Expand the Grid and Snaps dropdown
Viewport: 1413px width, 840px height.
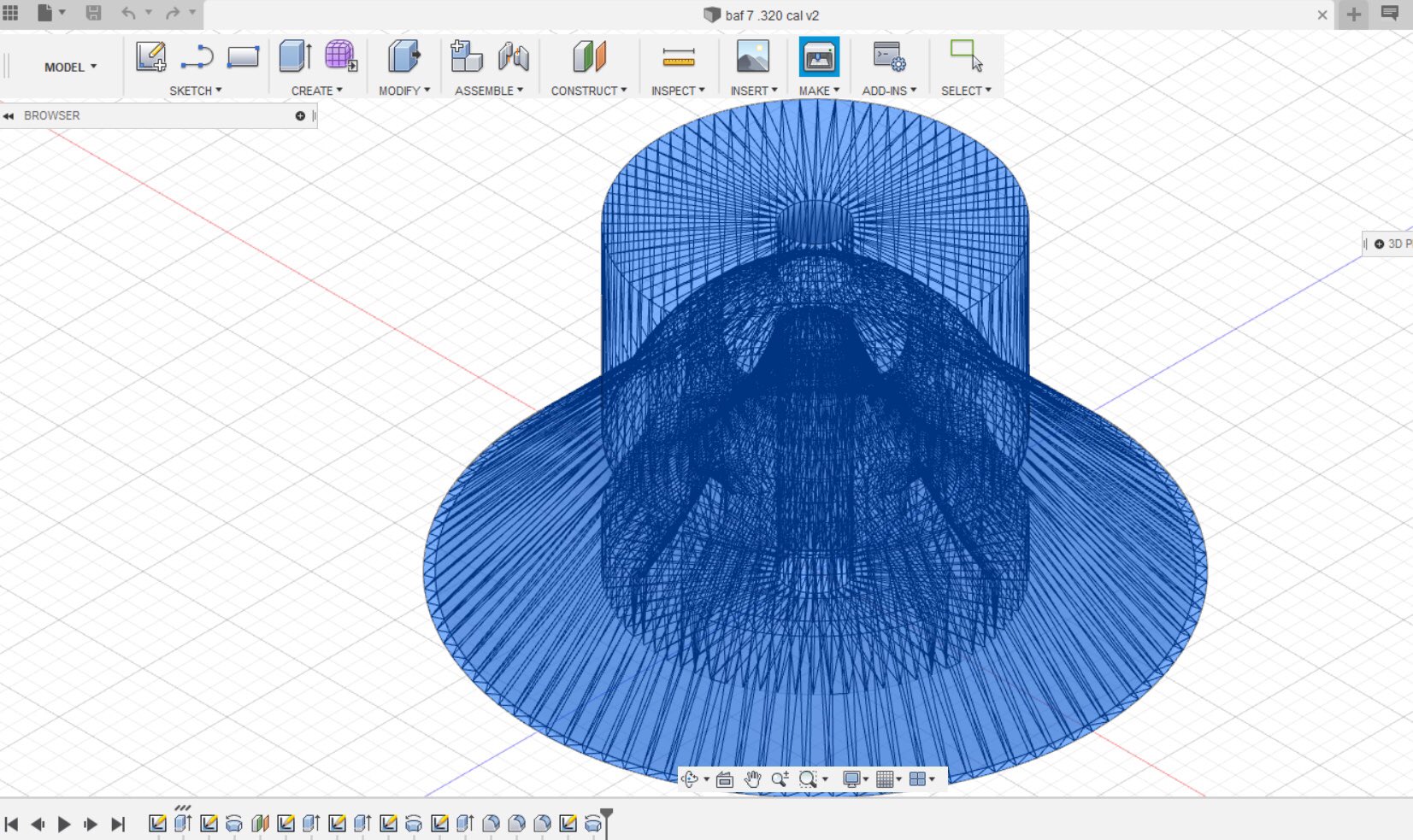click(889, 779)
